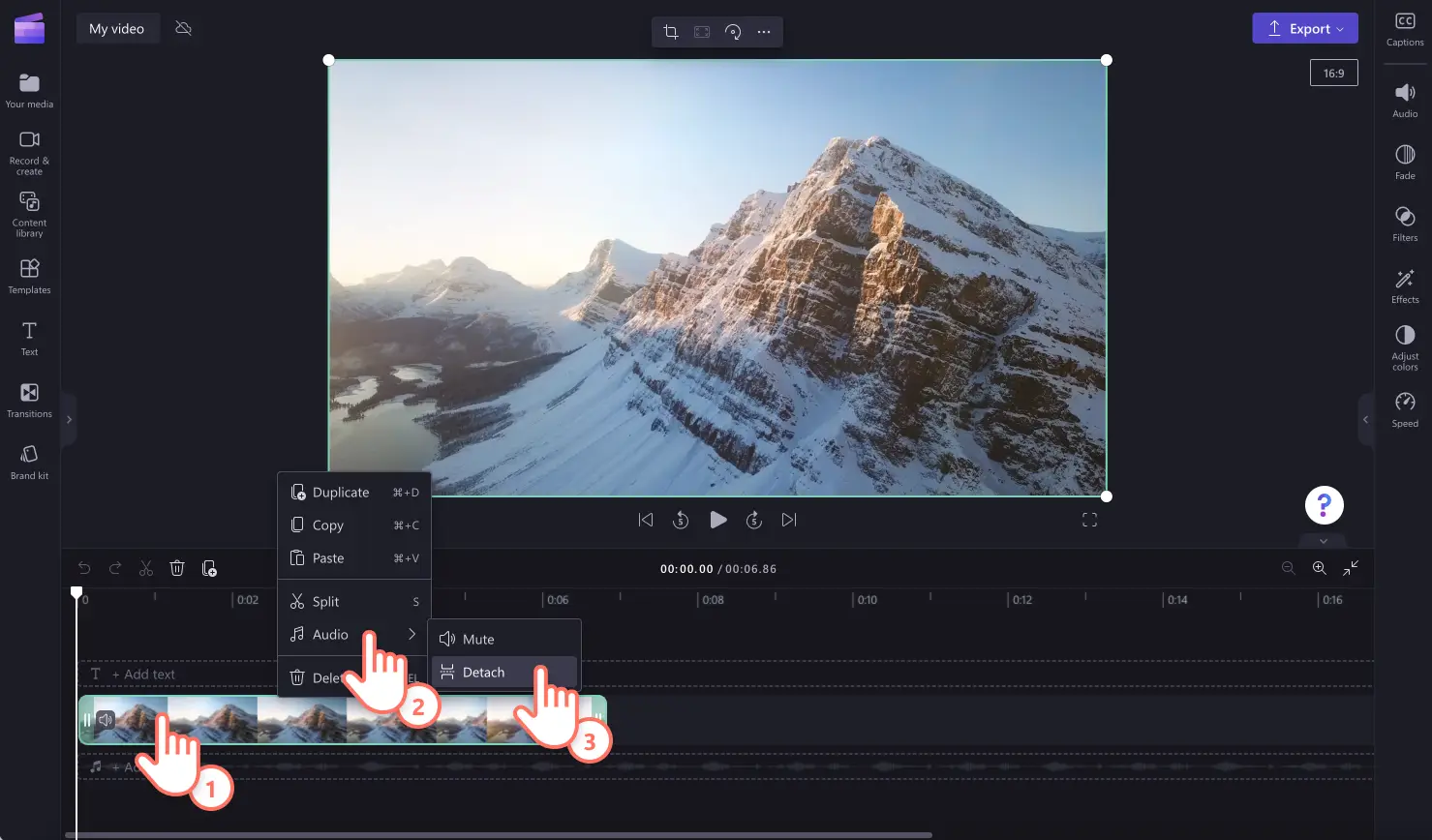Open Filters panel
This screenshot has width=1432, height=840.
[1405, 225]
